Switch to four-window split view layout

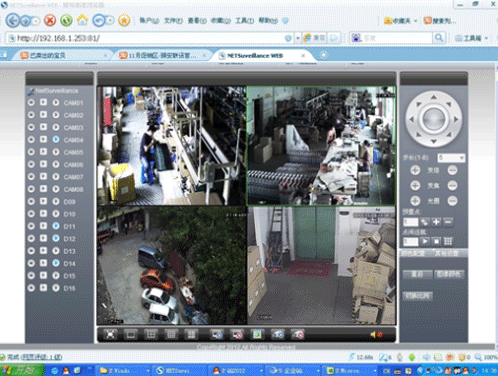pyautogui.click(x=151, y=334)
